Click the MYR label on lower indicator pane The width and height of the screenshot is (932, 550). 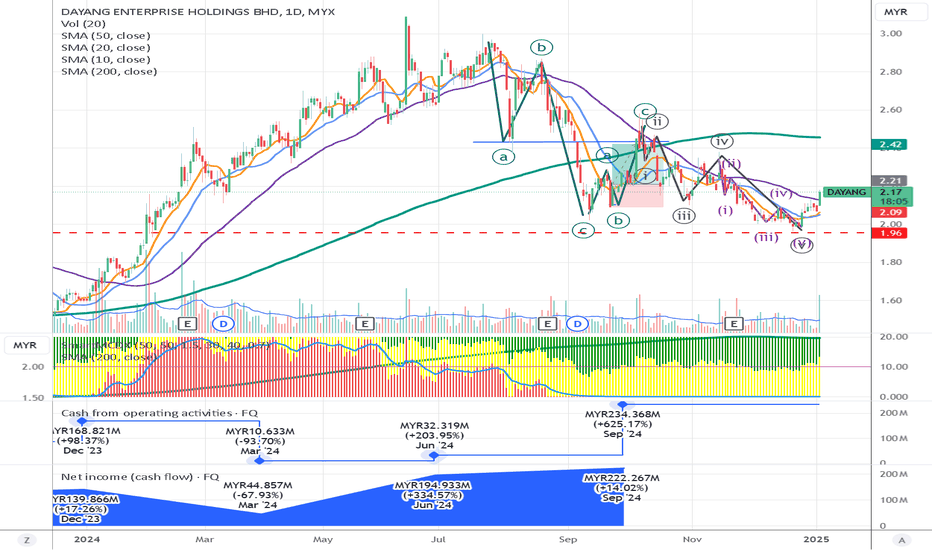pos(25,345)
